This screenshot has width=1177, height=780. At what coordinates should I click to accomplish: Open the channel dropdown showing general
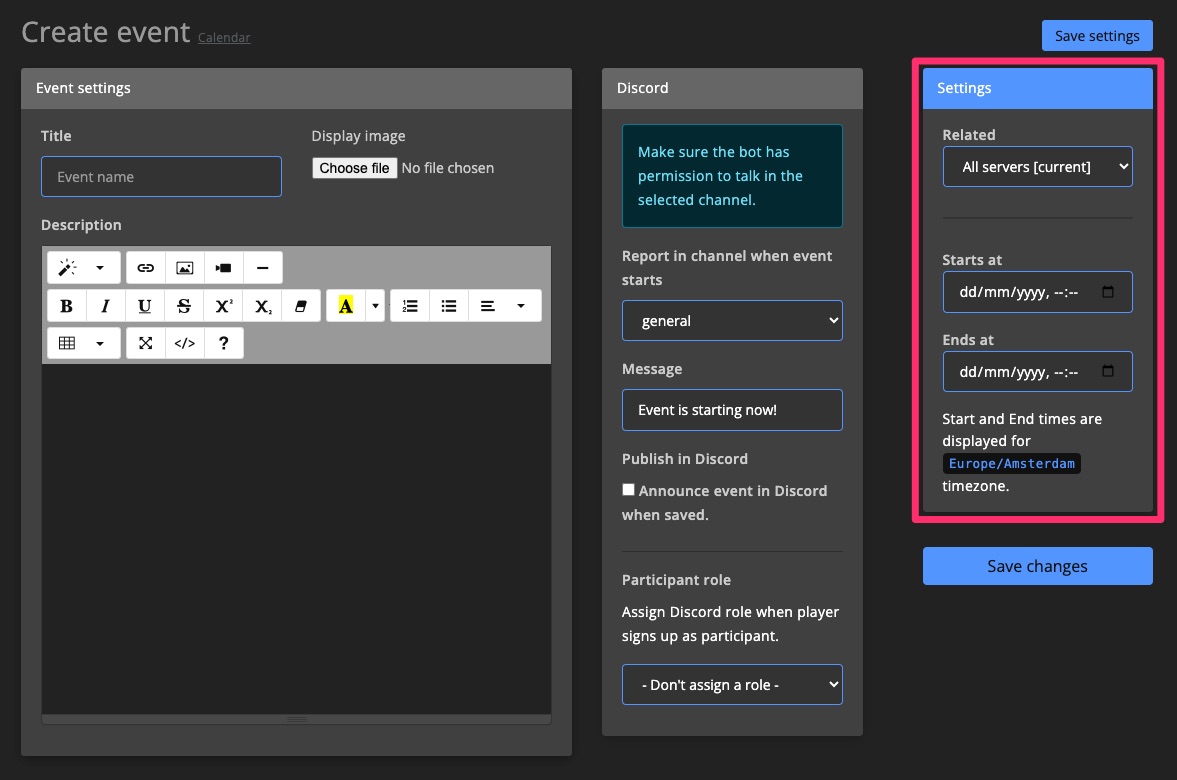[732, 321]
